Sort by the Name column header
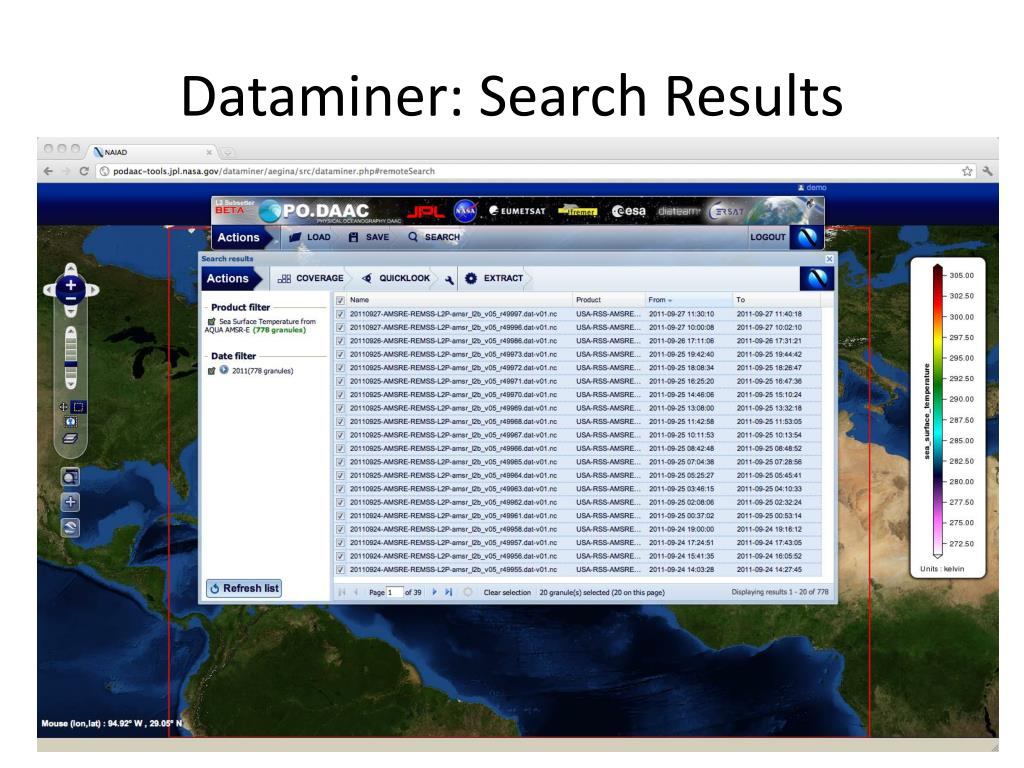The width and height of the screenshot is (1024, 768). tap(459, 300)
